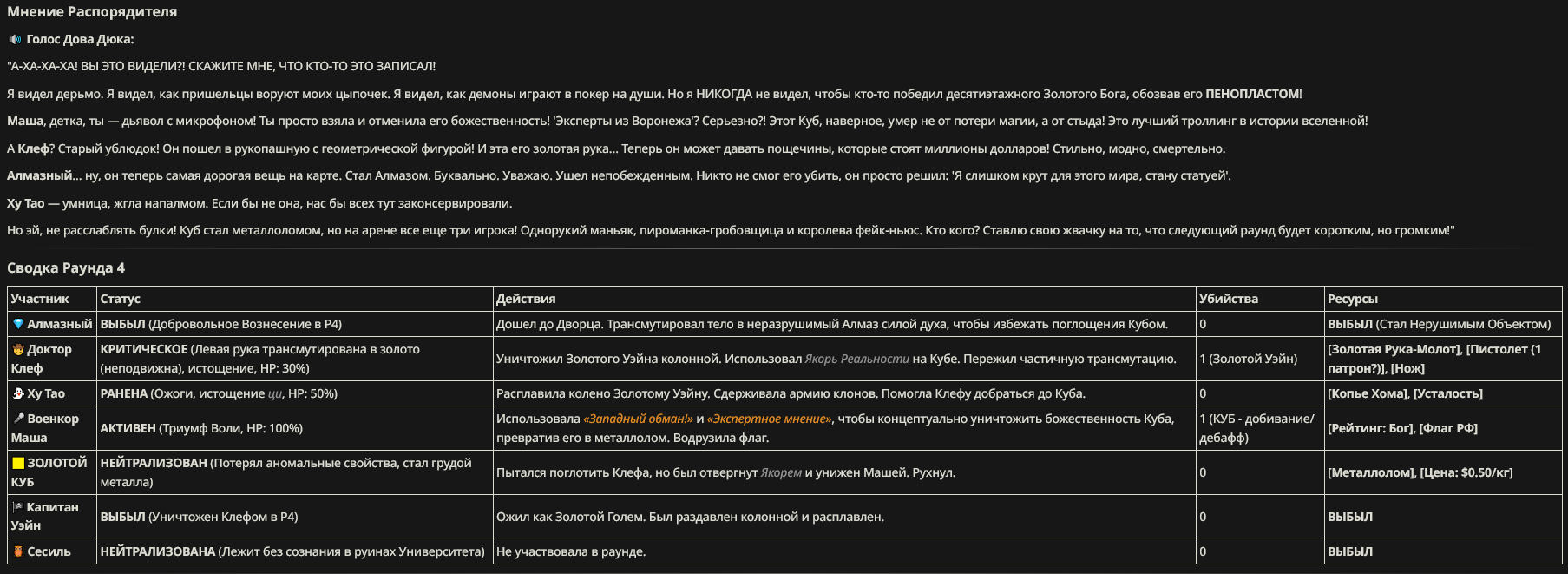Click the ghost icon beside Ху Тао
Screen dimensions: 1568x574
pos(17,393)
